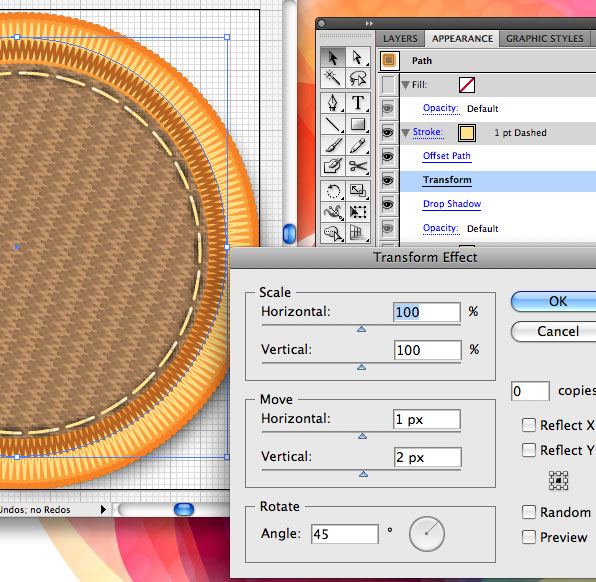The width and height of the screenshot is (596, 582).
Task: Pick the Scissors tool
Action: (358, 166)
